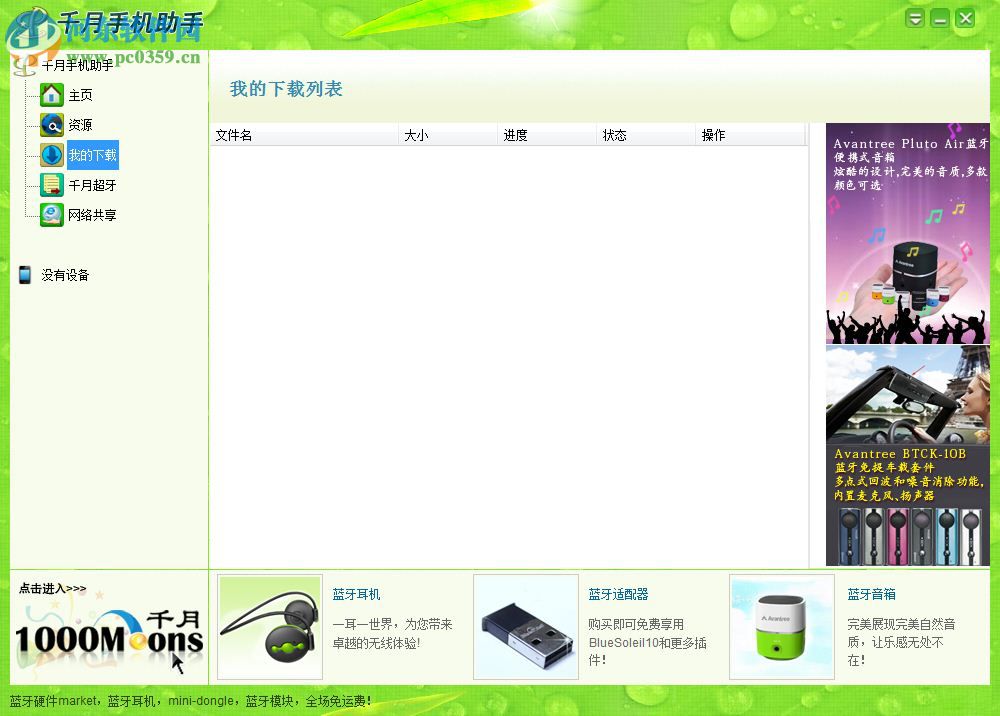Image resolution: width=1000 pixels, height=716 pixels.
Task: Open the 蓝牙适配器 link
Action: point(618,594)
